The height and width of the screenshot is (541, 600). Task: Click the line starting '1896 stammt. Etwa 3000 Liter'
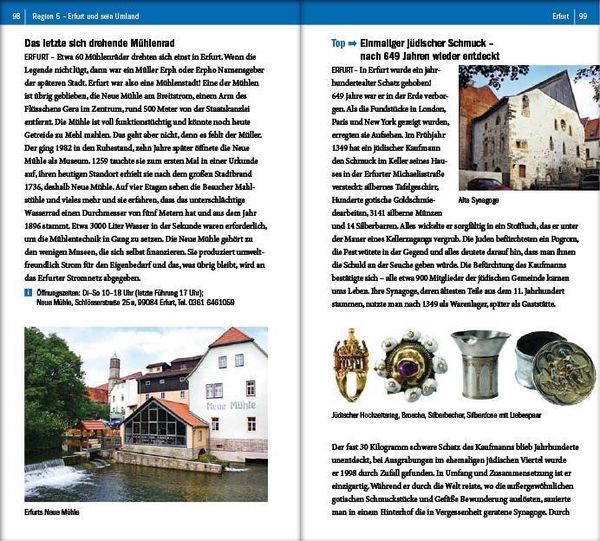[x=146, y=226]
